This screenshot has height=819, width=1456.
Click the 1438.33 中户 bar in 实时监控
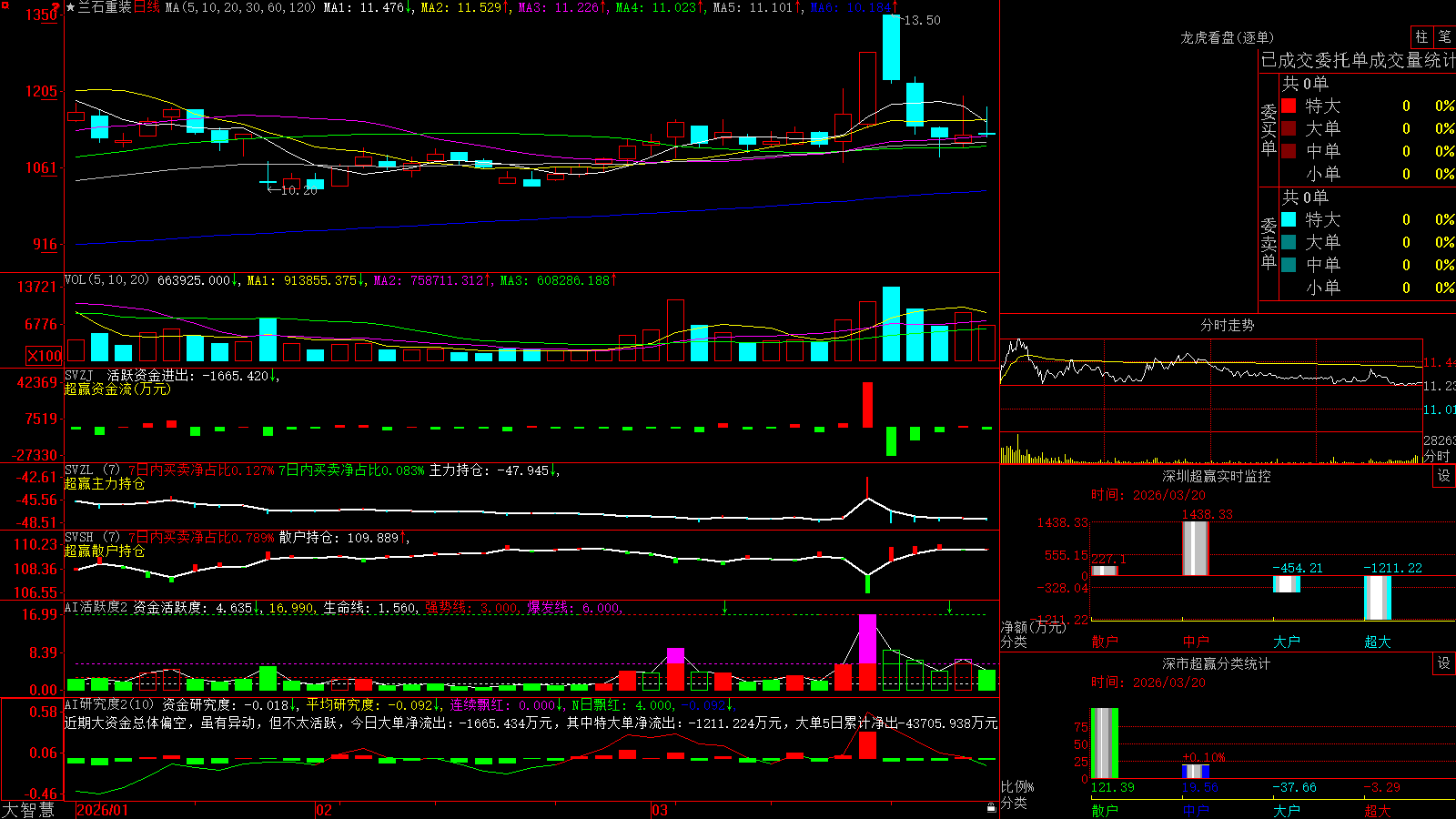tap(1196, 549)
